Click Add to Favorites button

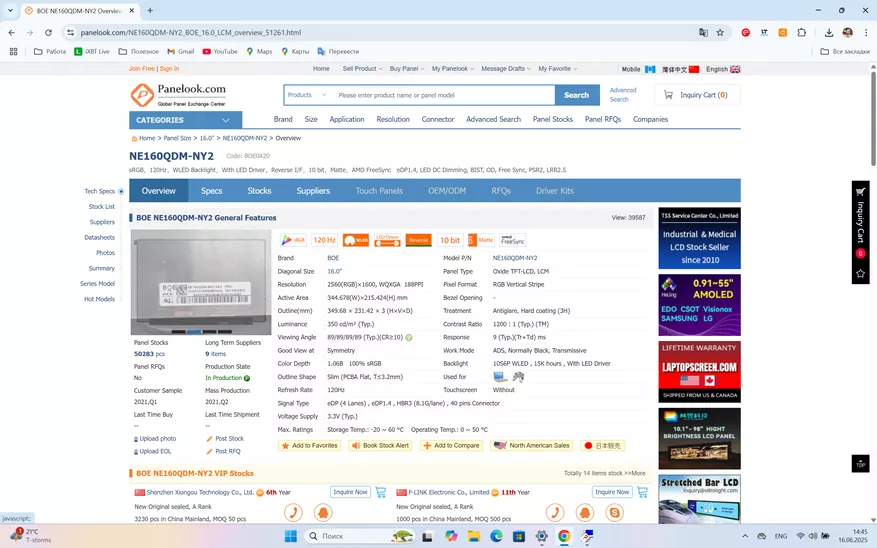[x=309, y=445]
